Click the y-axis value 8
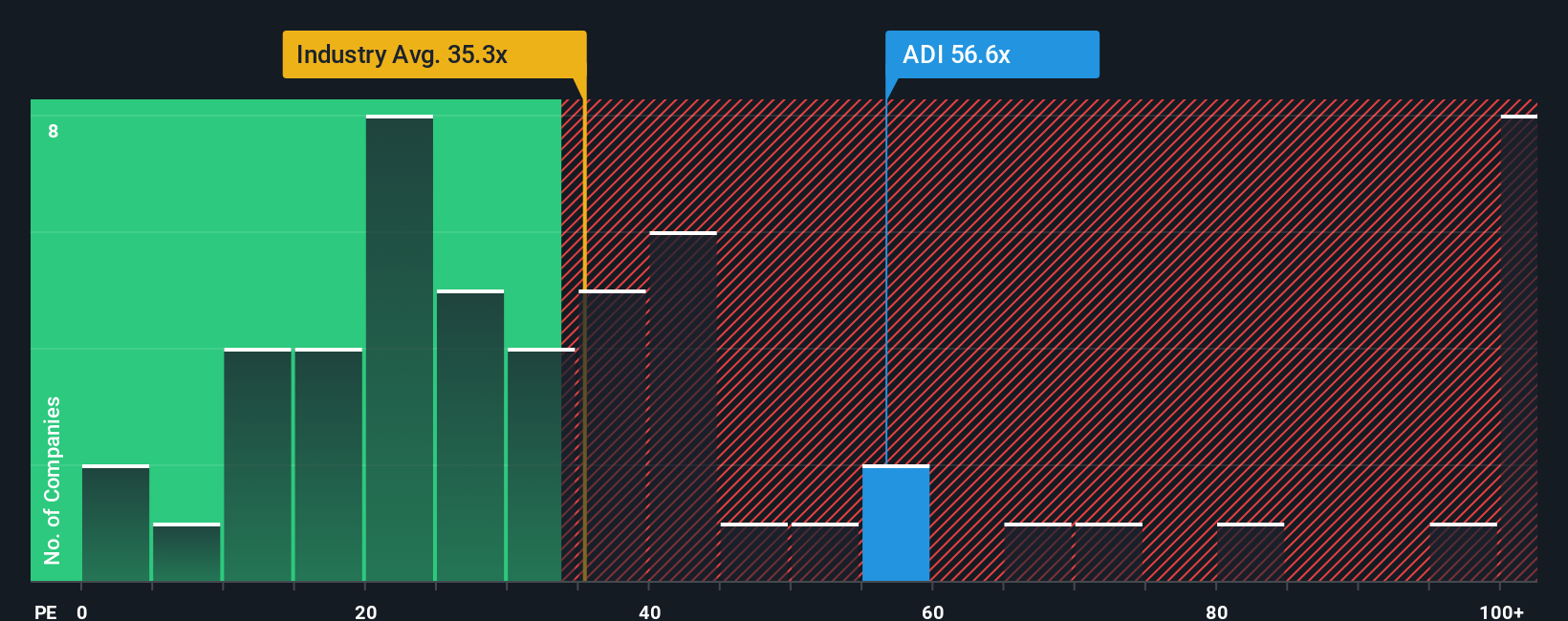 [54, 131]
